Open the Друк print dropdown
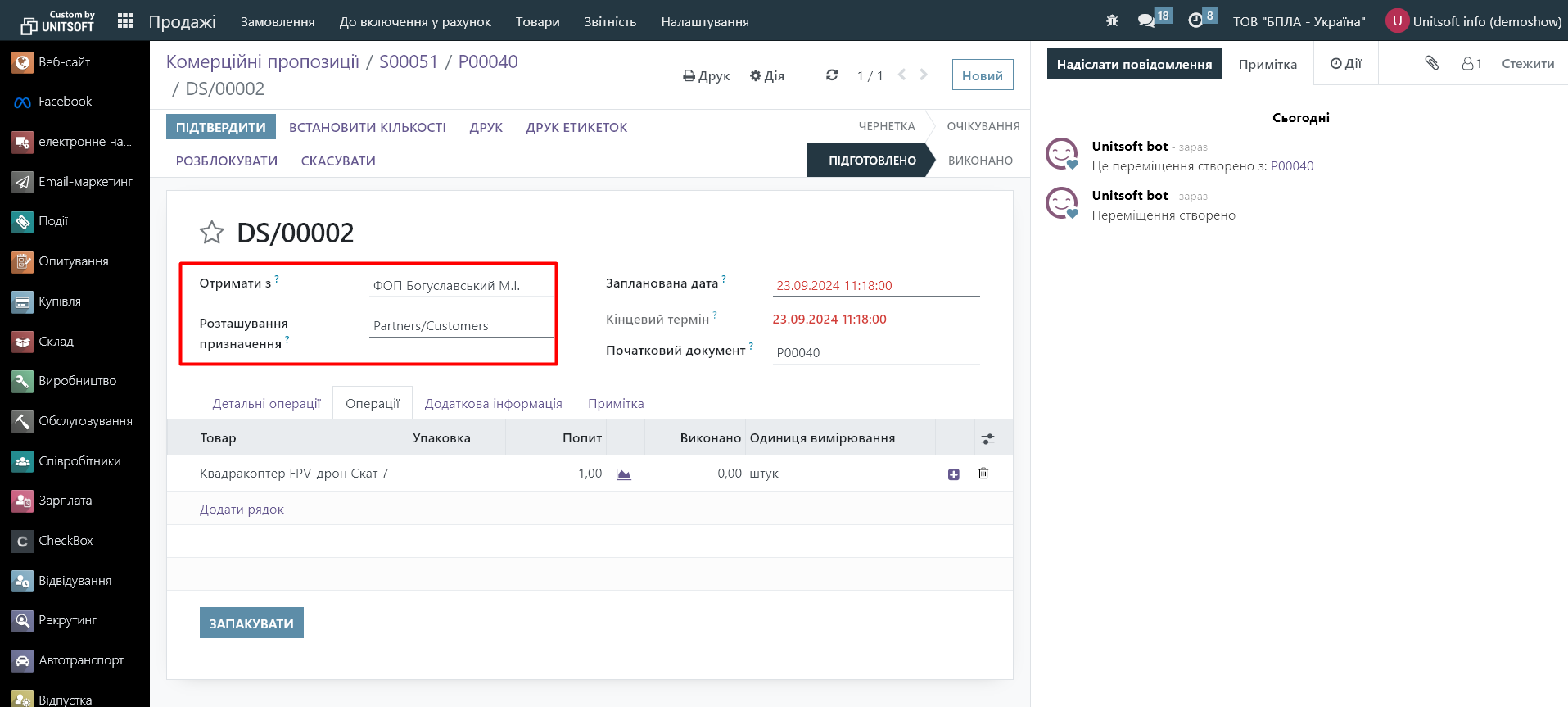This screenshot has width=1568, height=707. (706, 76)
